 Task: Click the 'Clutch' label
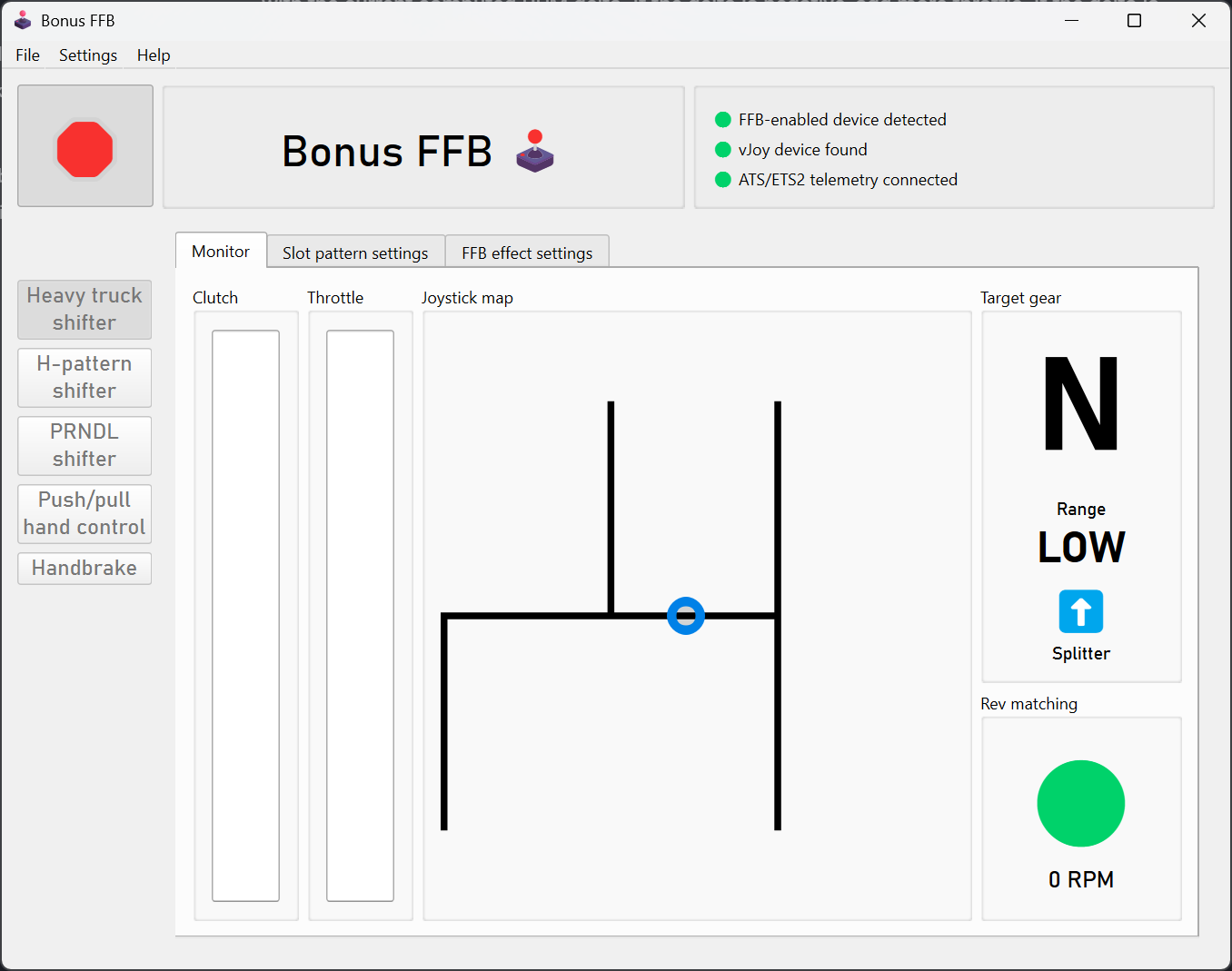point(215,298)
